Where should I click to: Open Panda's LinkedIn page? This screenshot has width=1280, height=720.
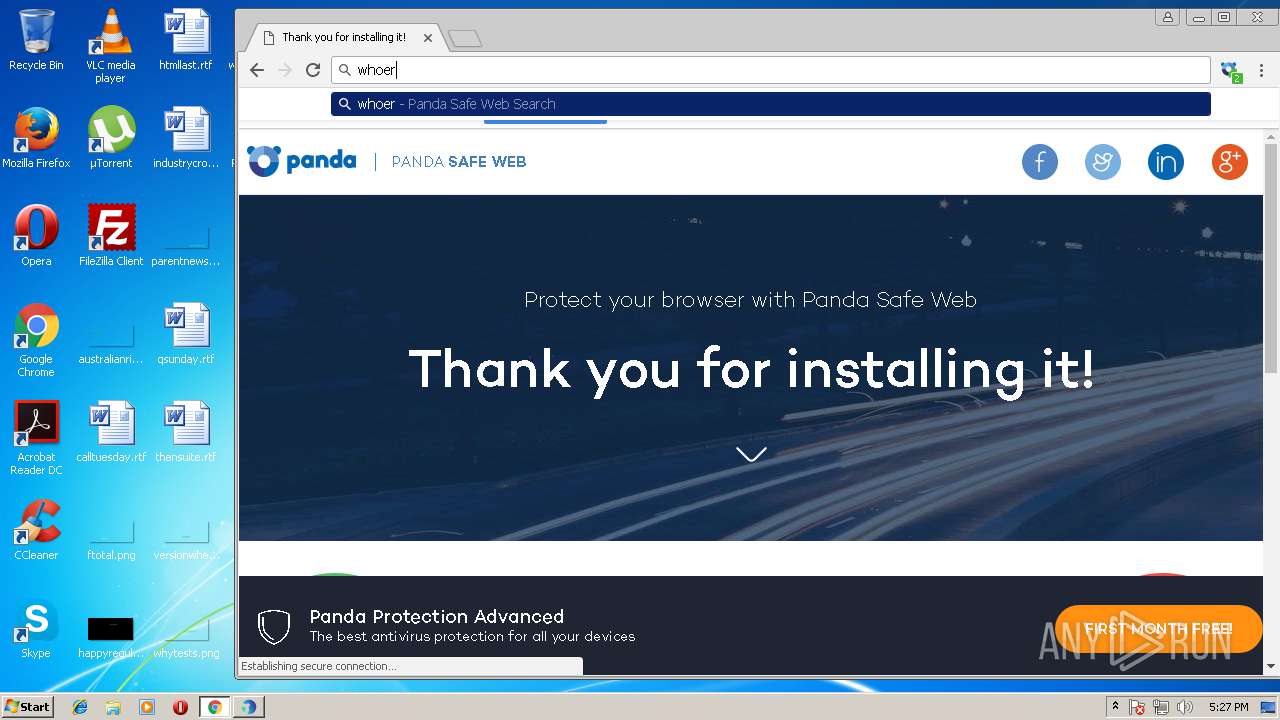pyautogui.click(x=1166, y=162)
